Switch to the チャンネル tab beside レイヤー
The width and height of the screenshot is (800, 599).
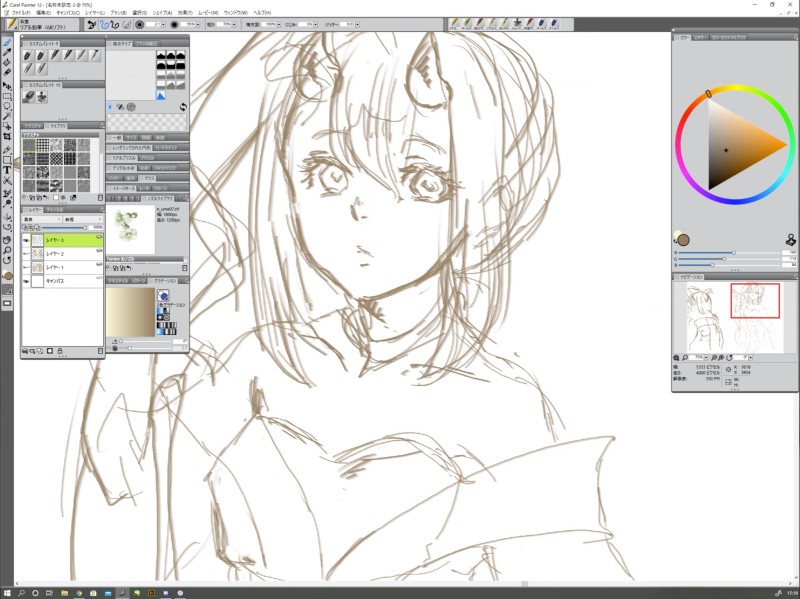[54, 210]
